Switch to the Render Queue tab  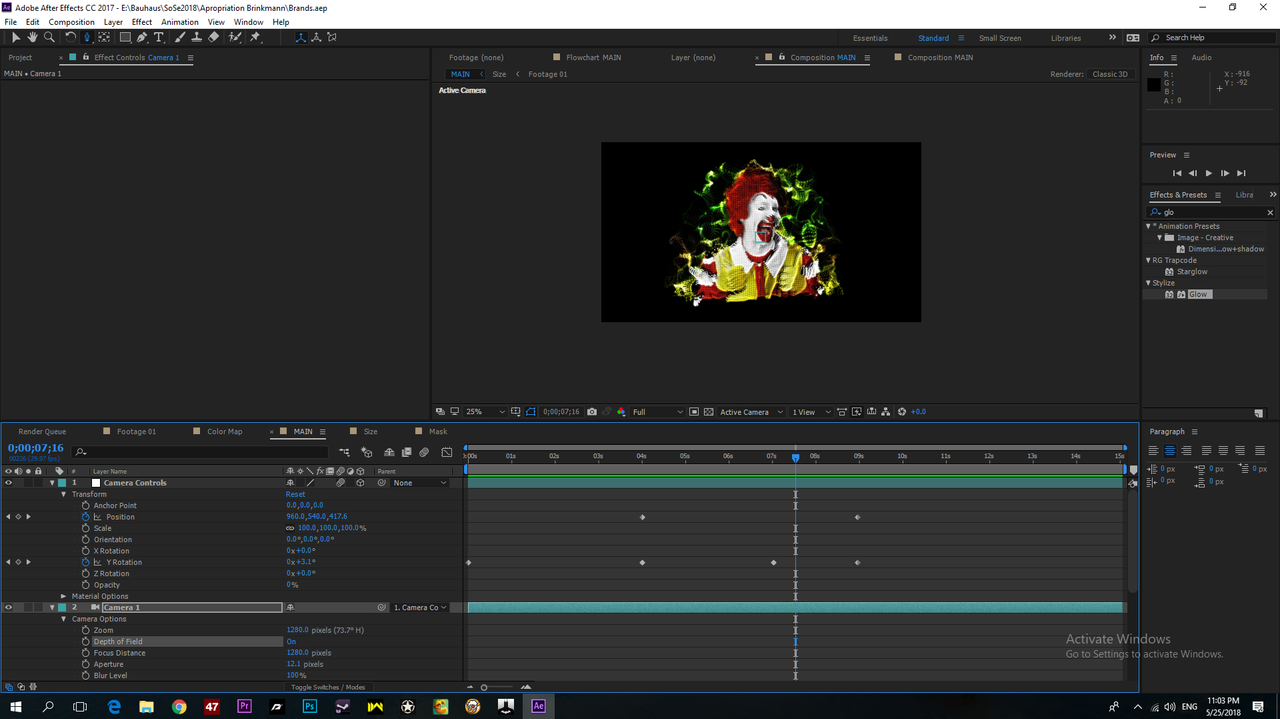click(x=42, y=432)
